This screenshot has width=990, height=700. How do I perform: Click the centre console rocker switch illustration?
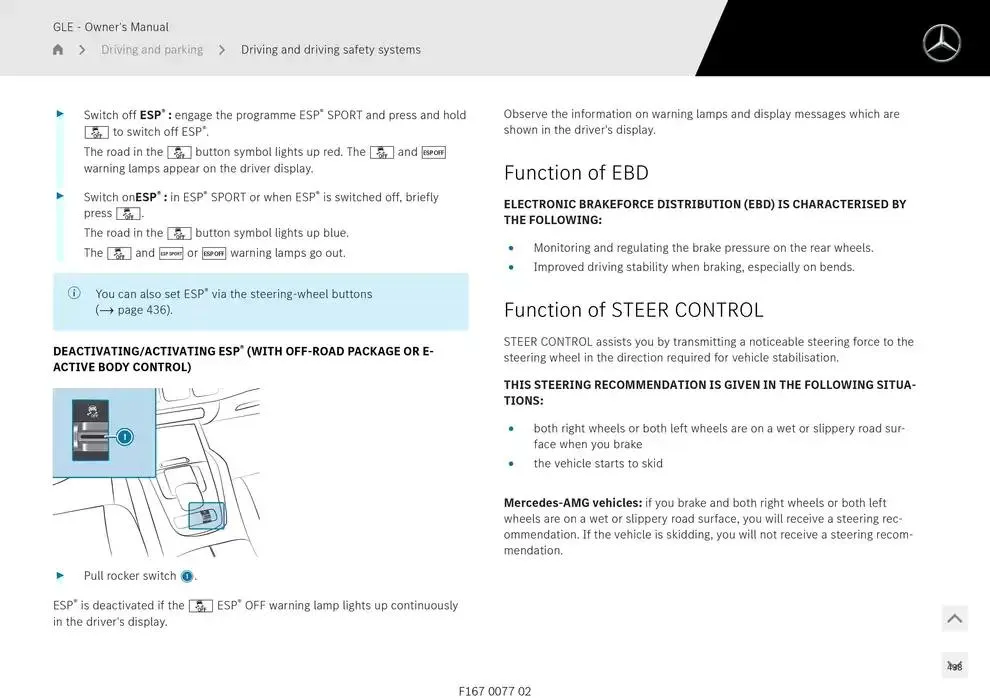pos(206,515)
